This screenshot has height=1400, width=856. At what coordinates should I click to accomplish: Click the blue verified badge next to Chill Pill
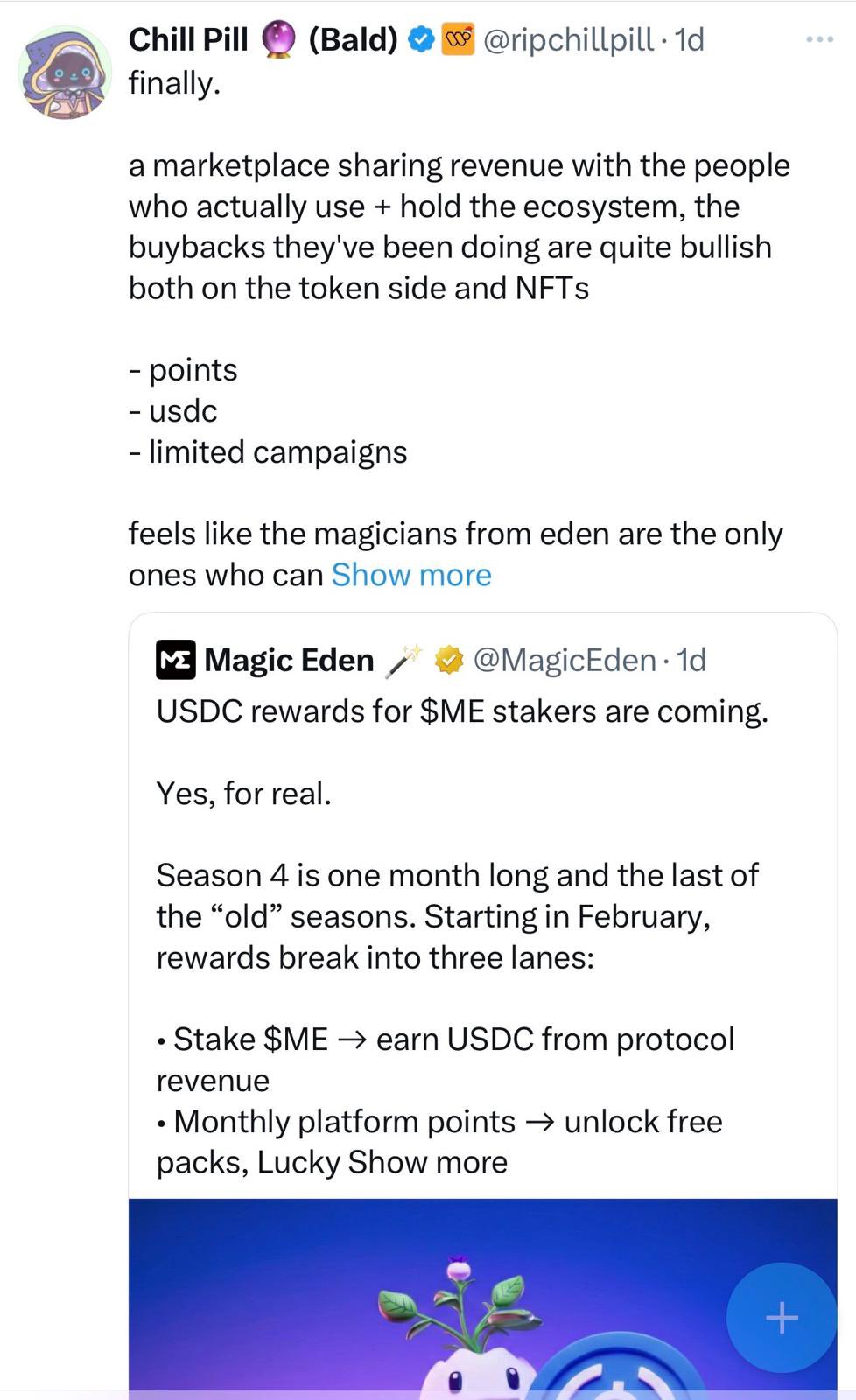[422, 39]
